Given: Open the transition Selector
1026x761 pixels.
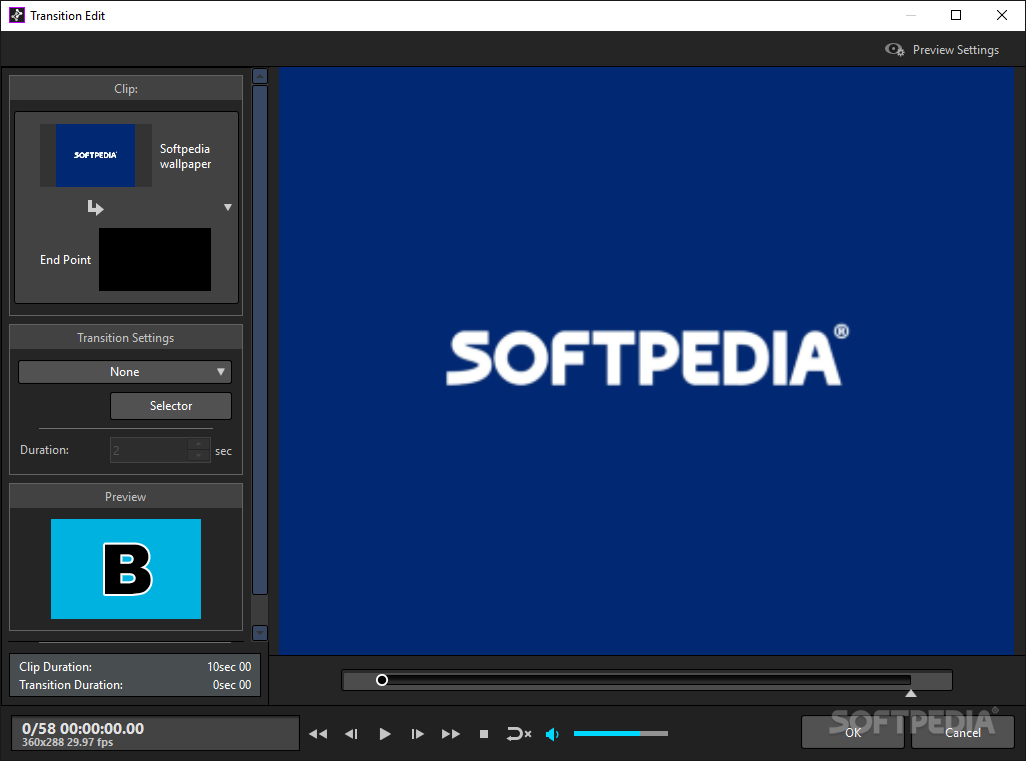Looking at the screenshot, I should coord(171,406).
